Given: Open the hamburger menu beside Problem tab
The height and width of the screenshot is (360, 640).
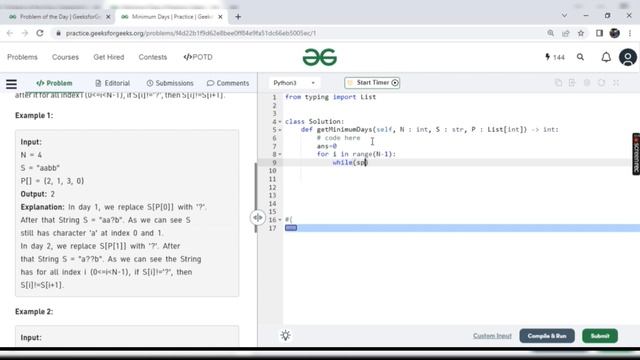Looking at the screenshot, I should 11,84.
